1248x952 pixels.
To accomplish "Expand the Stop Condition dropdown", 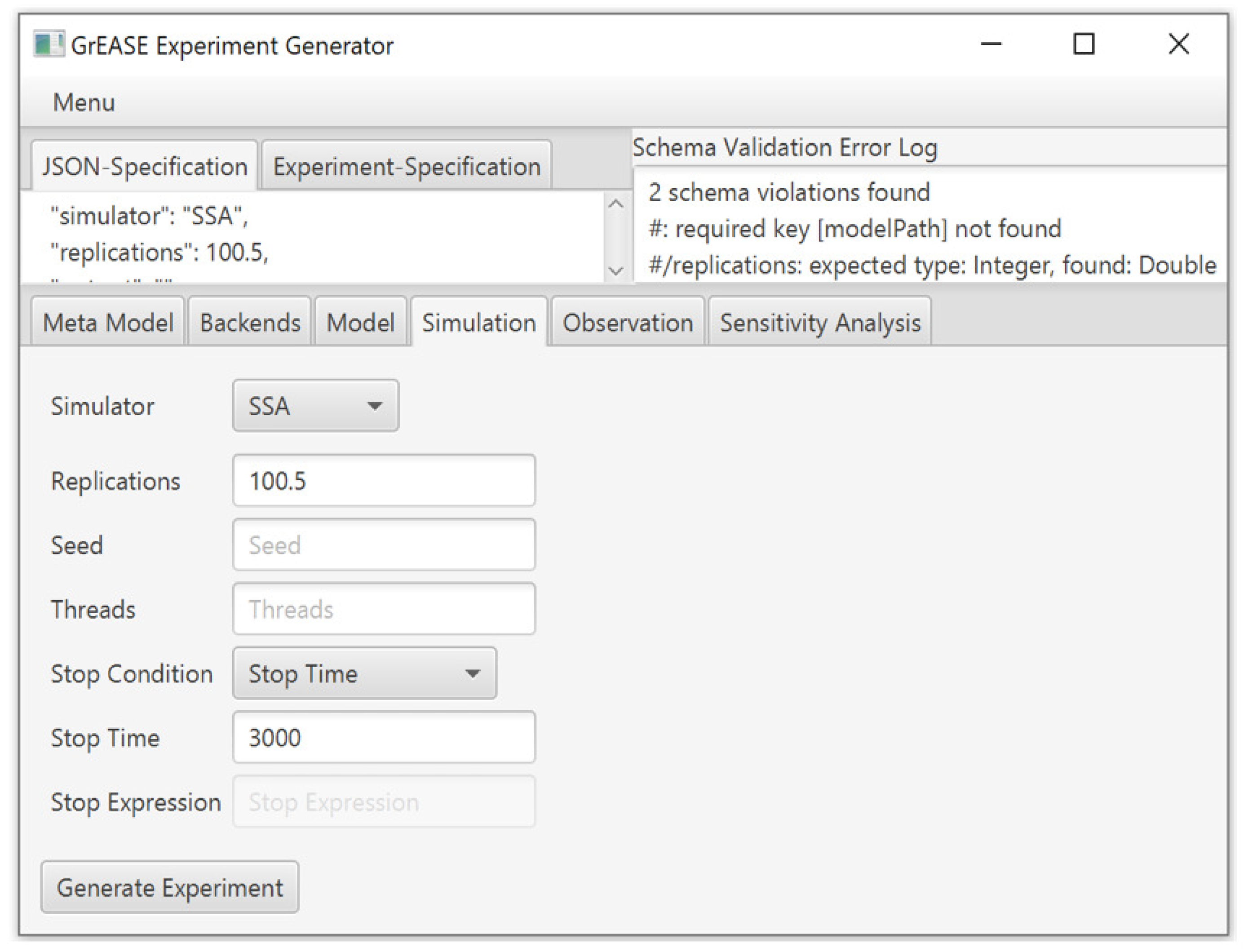I will pyautogui.click(x=364, y=673).
